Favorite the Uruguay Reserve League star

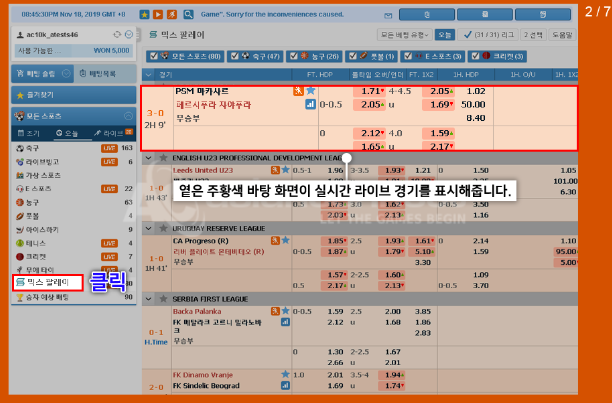pos(163,228)
